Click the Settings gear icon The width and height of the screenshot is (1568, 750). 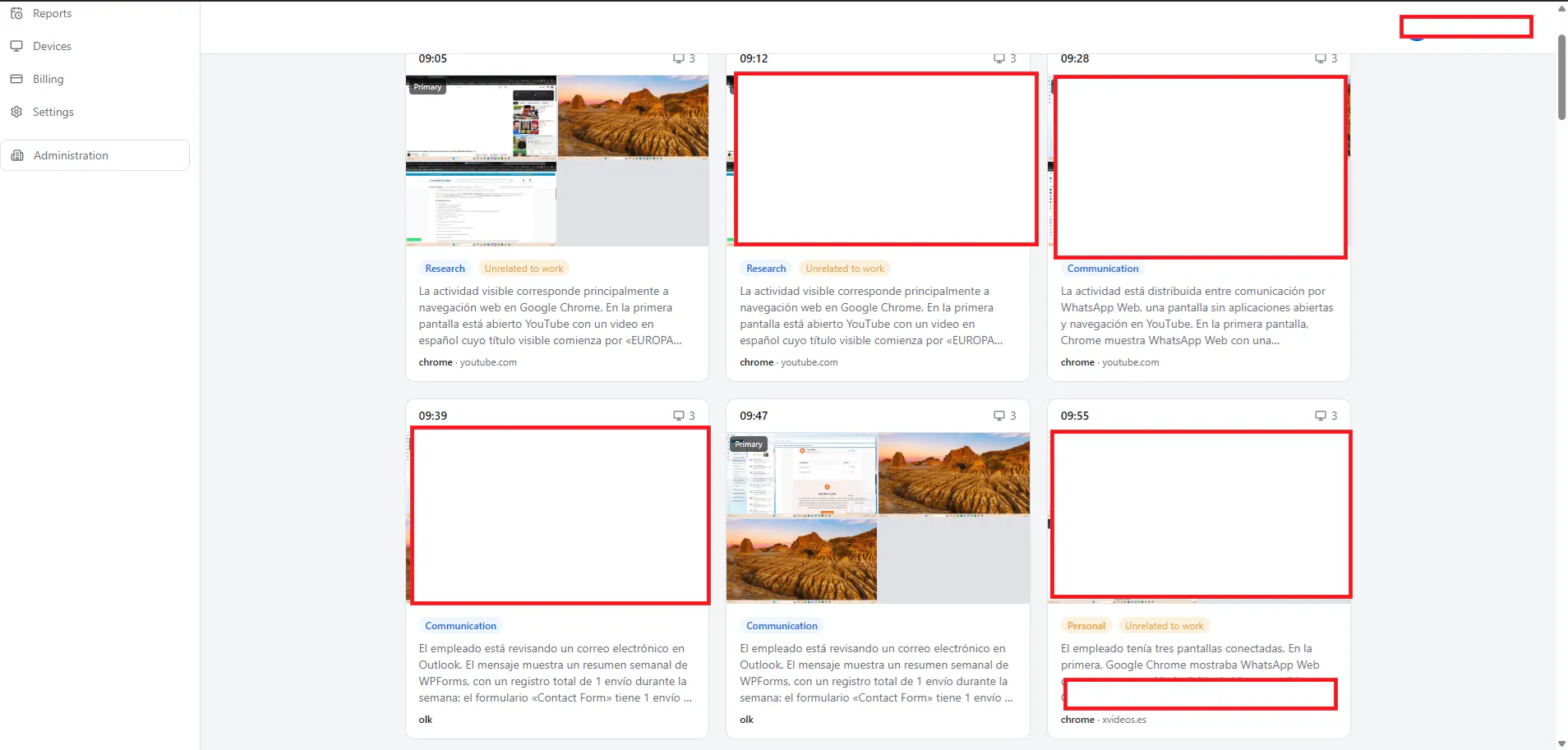tap(16, 112)
